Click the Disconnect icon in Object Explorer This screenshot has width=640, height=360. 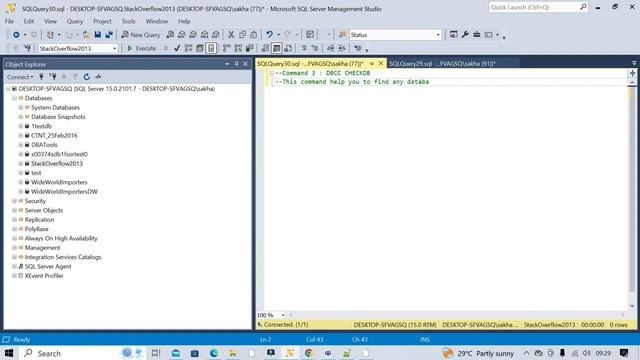(53, 77)
